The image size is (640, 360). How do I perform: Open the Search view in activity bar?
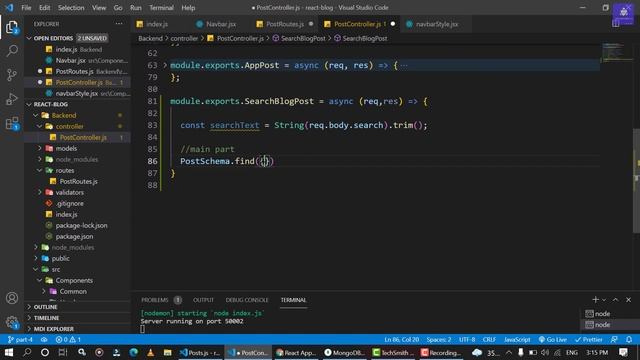pos(12,51)
